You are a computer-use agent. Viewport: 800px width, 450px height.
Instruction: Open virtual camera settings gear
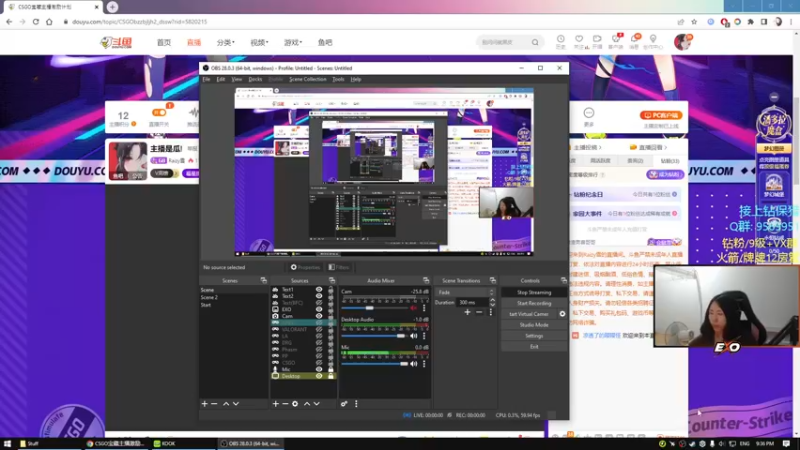tap(562, 314)
